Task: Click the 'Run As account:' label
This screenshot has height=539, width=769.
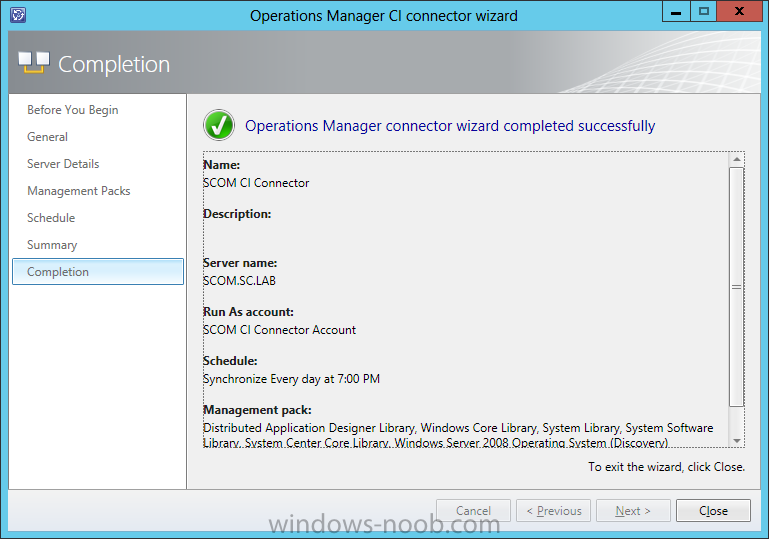Action: click(x=249, y=312)
